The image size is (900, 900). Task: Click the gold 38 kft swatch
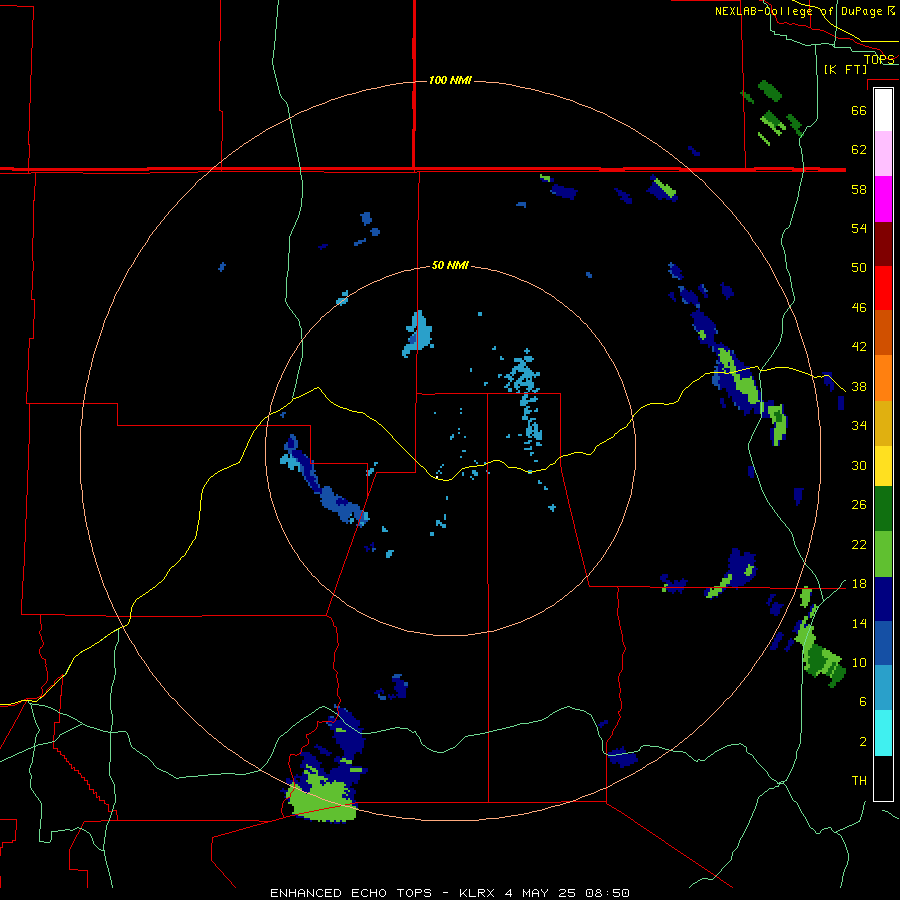[883, 423]
